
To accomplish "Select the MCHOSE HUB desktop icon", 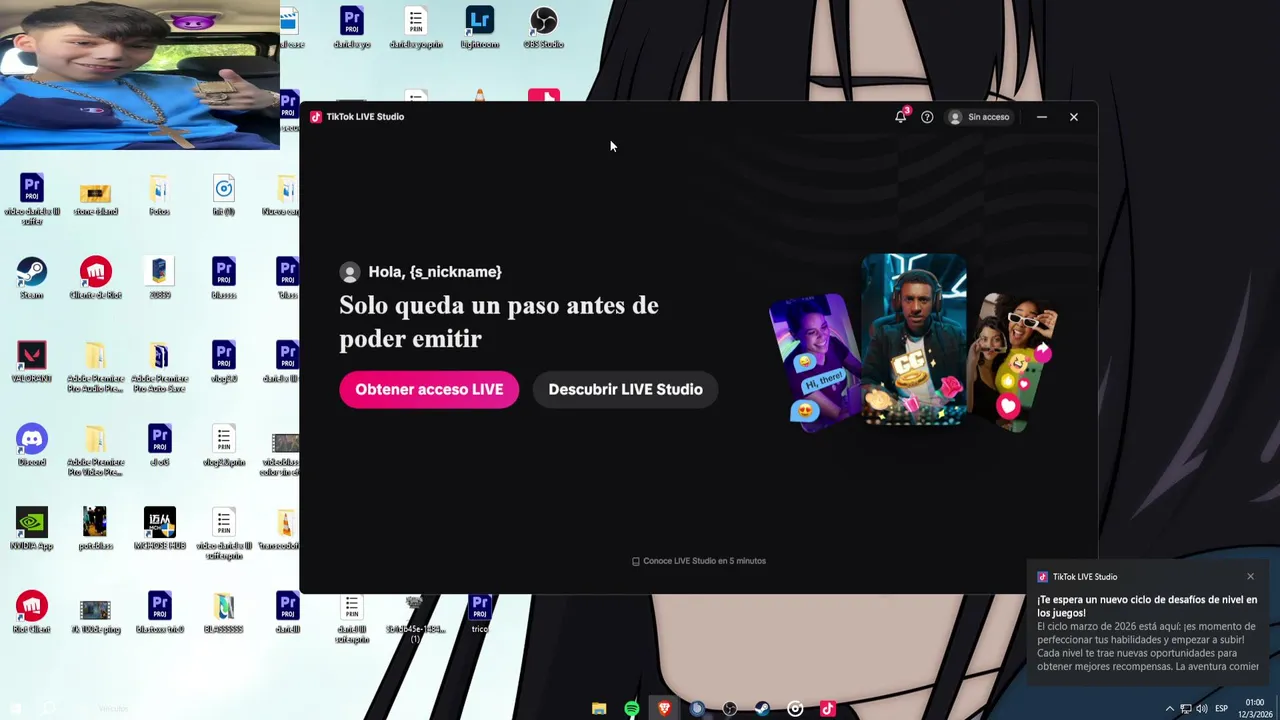I will pyautogui.click(x=160, y=529).
